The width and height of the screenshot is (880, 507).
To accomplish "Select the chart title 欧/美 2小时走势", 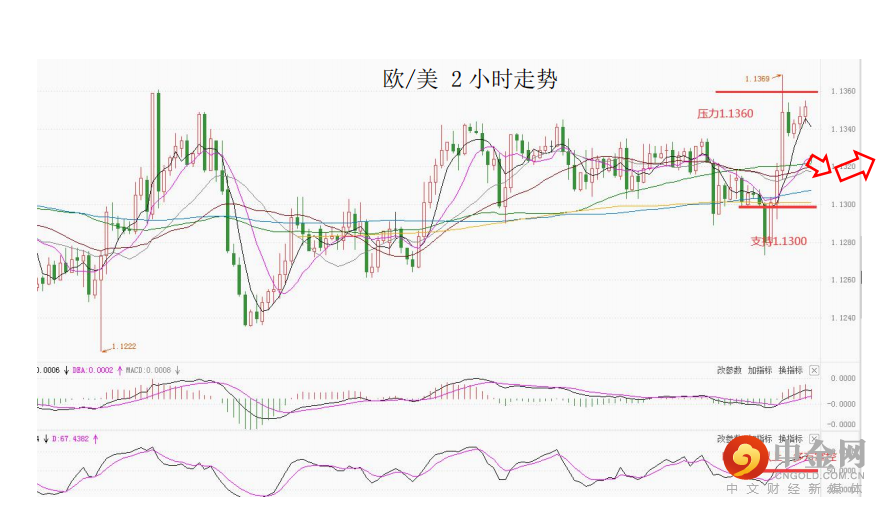I will (470, 79).
